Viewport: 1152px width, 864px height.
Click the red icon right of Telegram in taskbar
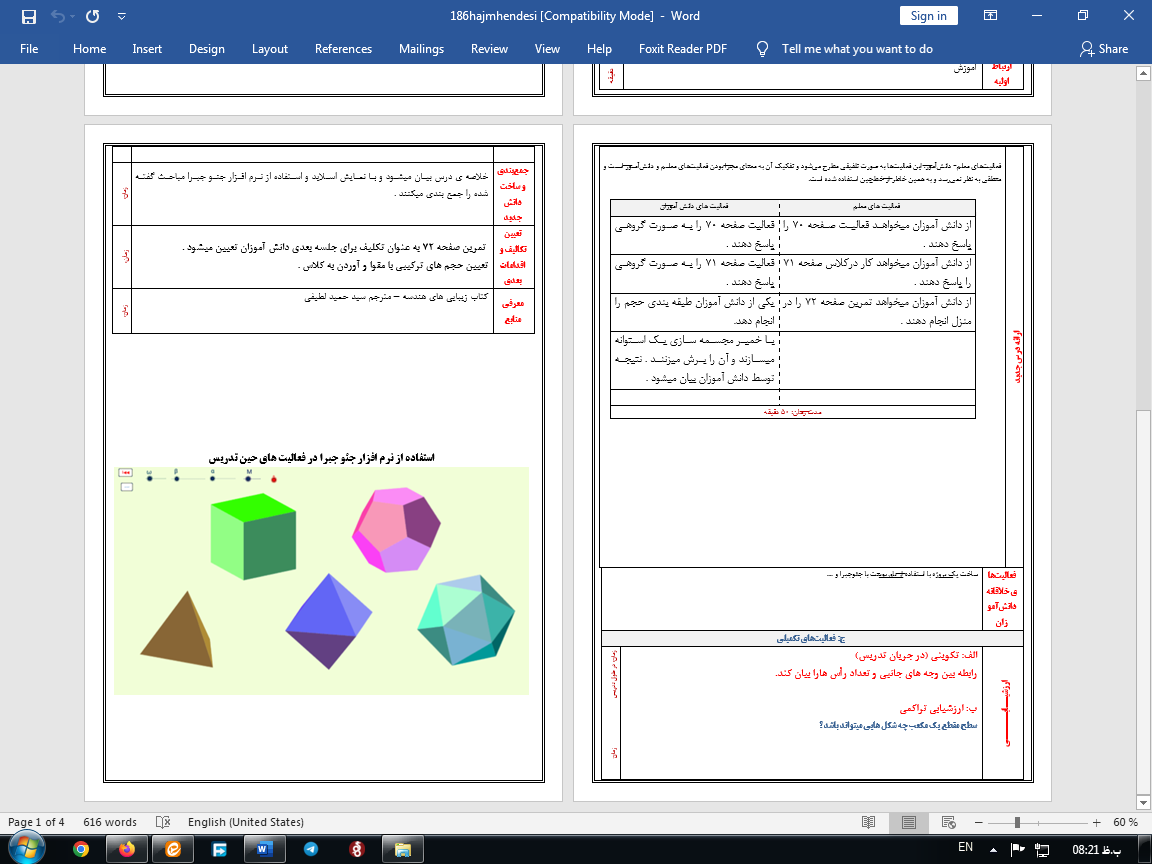point(356,849)
